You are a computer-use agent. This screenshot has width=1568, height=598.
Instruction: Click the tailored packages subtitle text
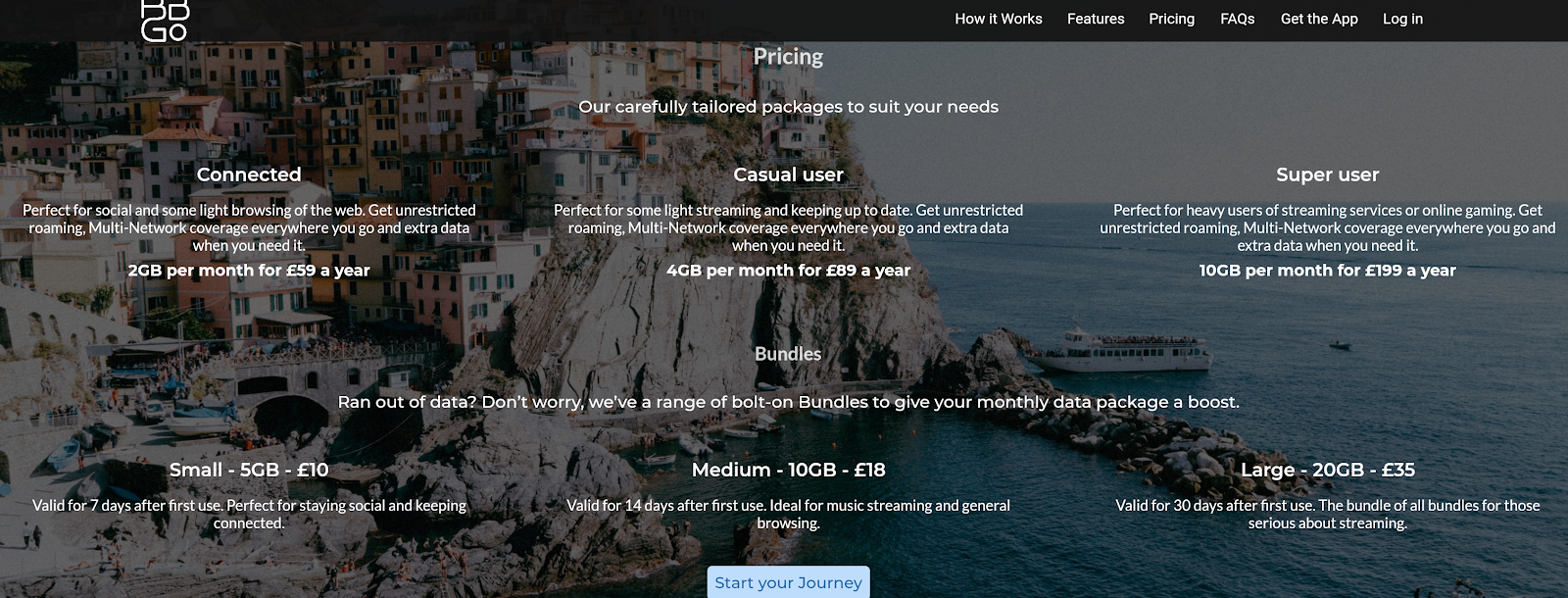[788, 107]
